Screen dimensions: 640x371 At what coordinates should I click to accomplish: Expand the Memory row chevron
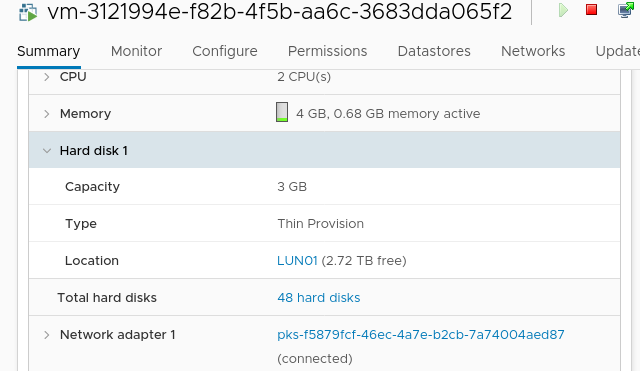pos(47,114)
